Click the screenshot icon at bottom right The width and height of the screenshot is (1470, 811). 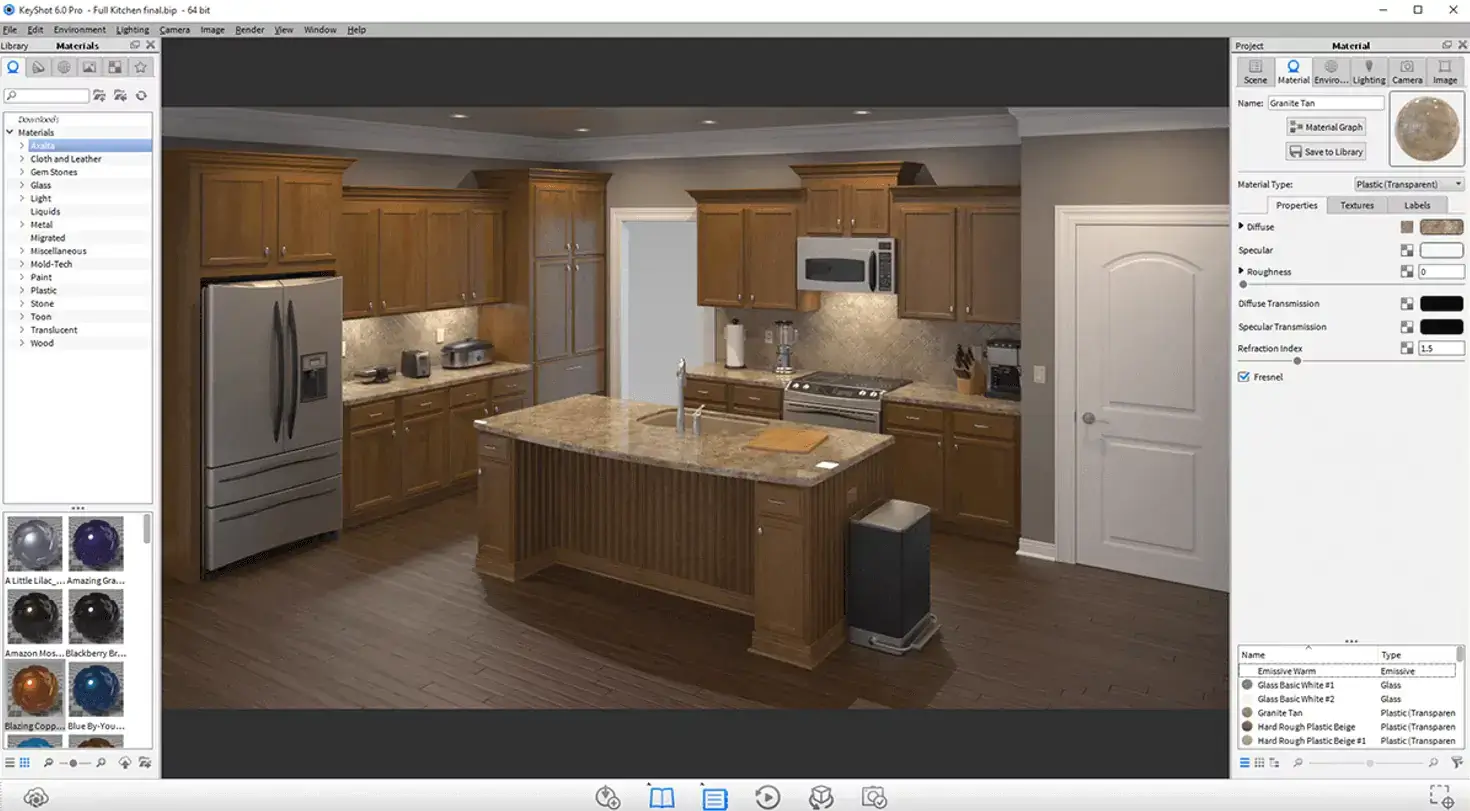pos(1441,796)
